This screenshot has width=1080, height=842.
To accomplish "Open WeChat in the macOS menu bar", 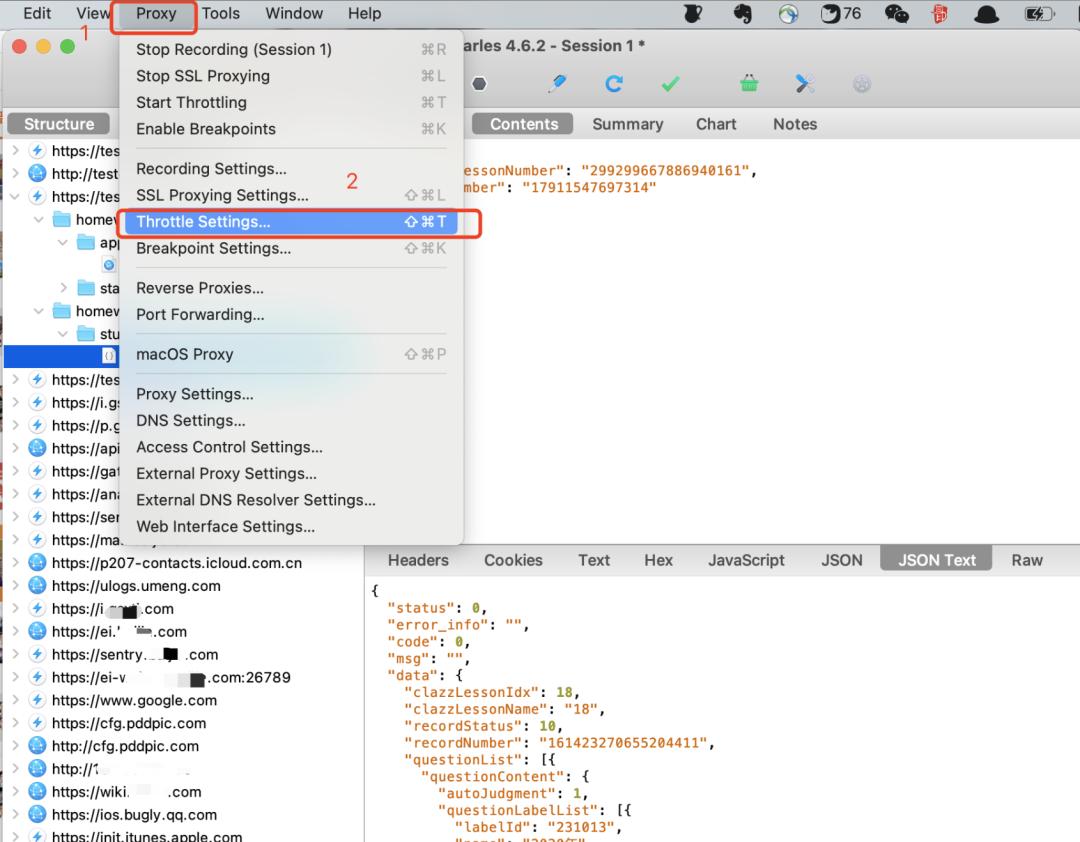I will coord(897,13).
